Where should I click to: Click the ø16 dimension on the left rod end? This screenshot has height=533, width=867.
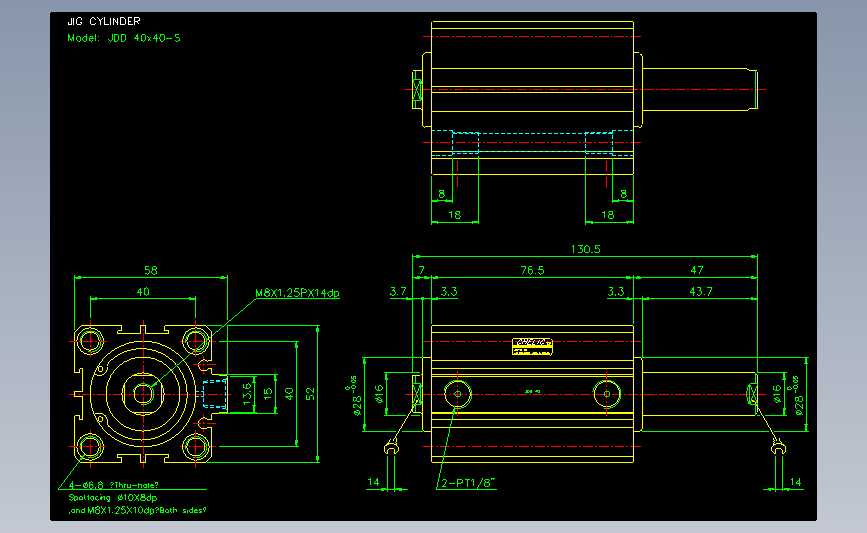pos(379,393)
